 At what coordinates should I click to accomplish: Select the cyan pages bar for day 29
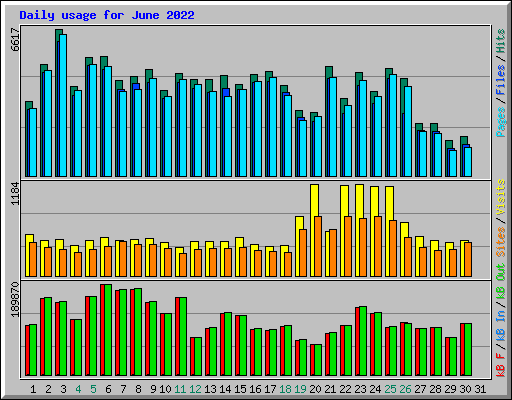[453, 163]
